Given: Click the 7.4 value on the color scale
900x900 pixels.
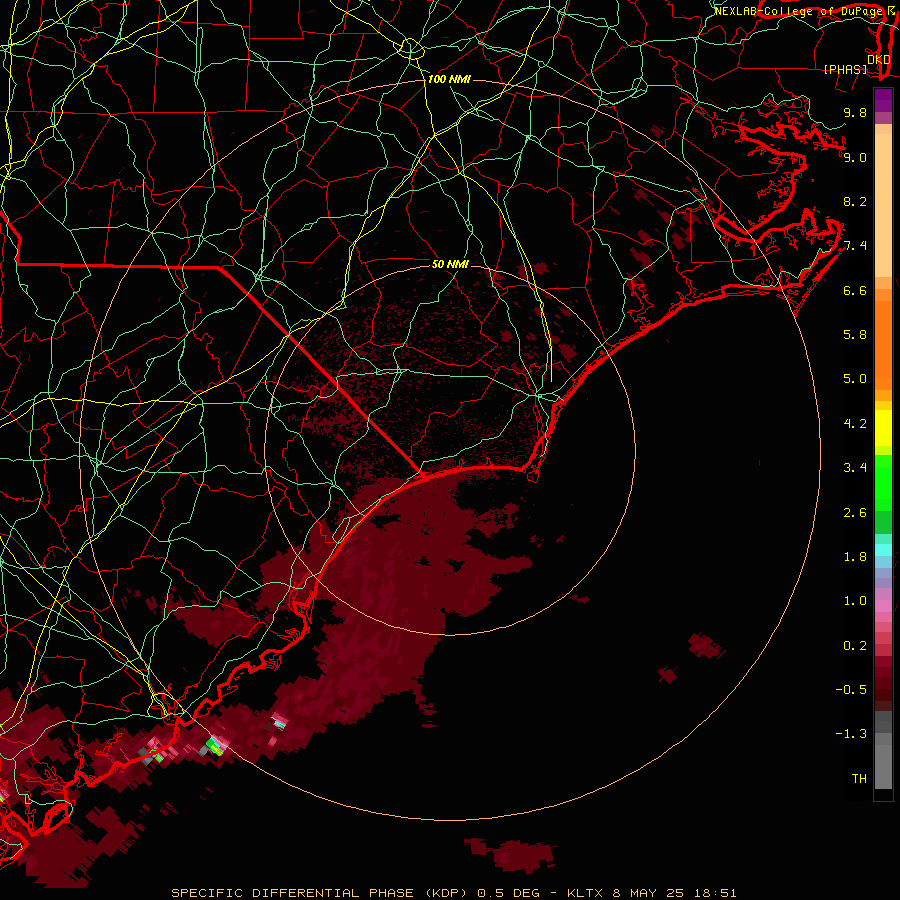Looking at the screenshot, I should click(855, 246).
